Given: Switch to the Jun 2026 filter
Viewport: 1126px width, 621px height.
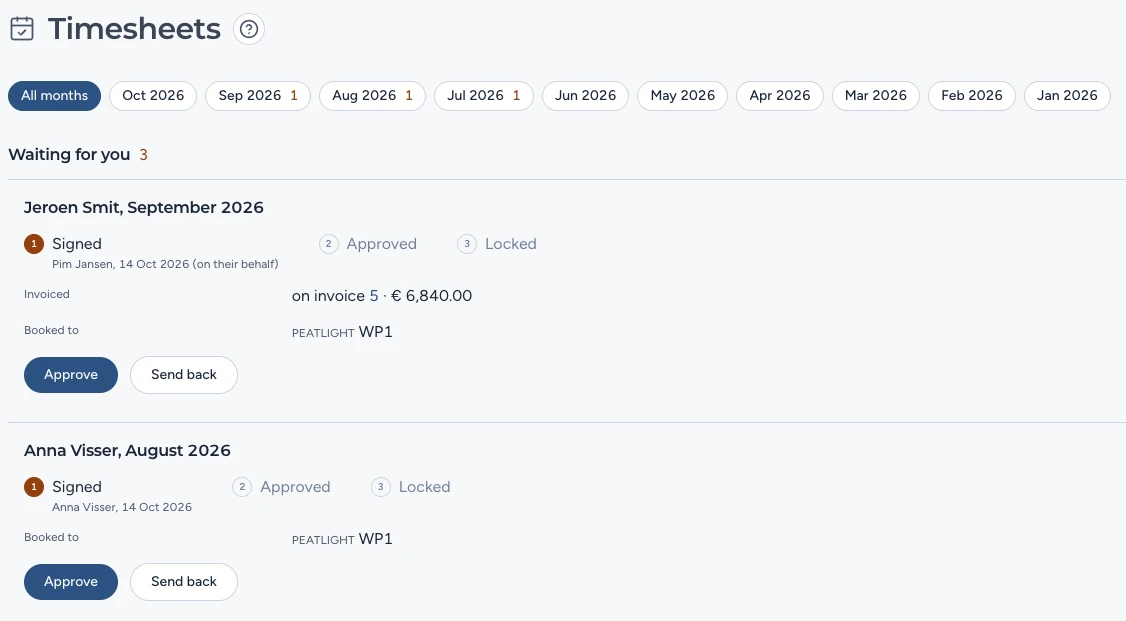Looking at the screenshot, I should click(x=585, y=95).
